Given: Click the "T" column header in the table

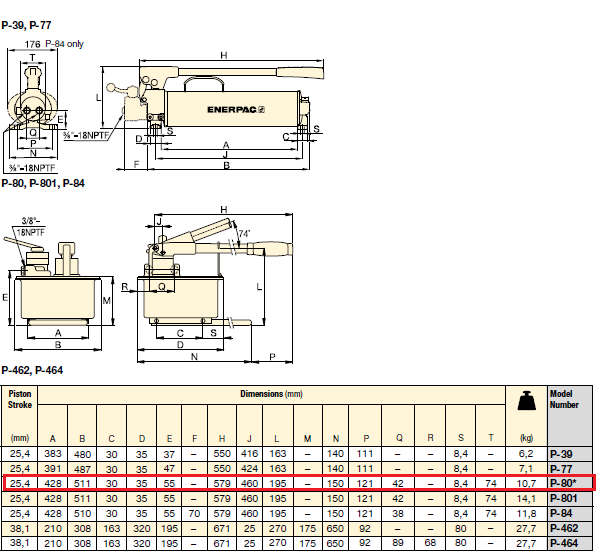Looking at the screenshot, I should click(491, 438).
